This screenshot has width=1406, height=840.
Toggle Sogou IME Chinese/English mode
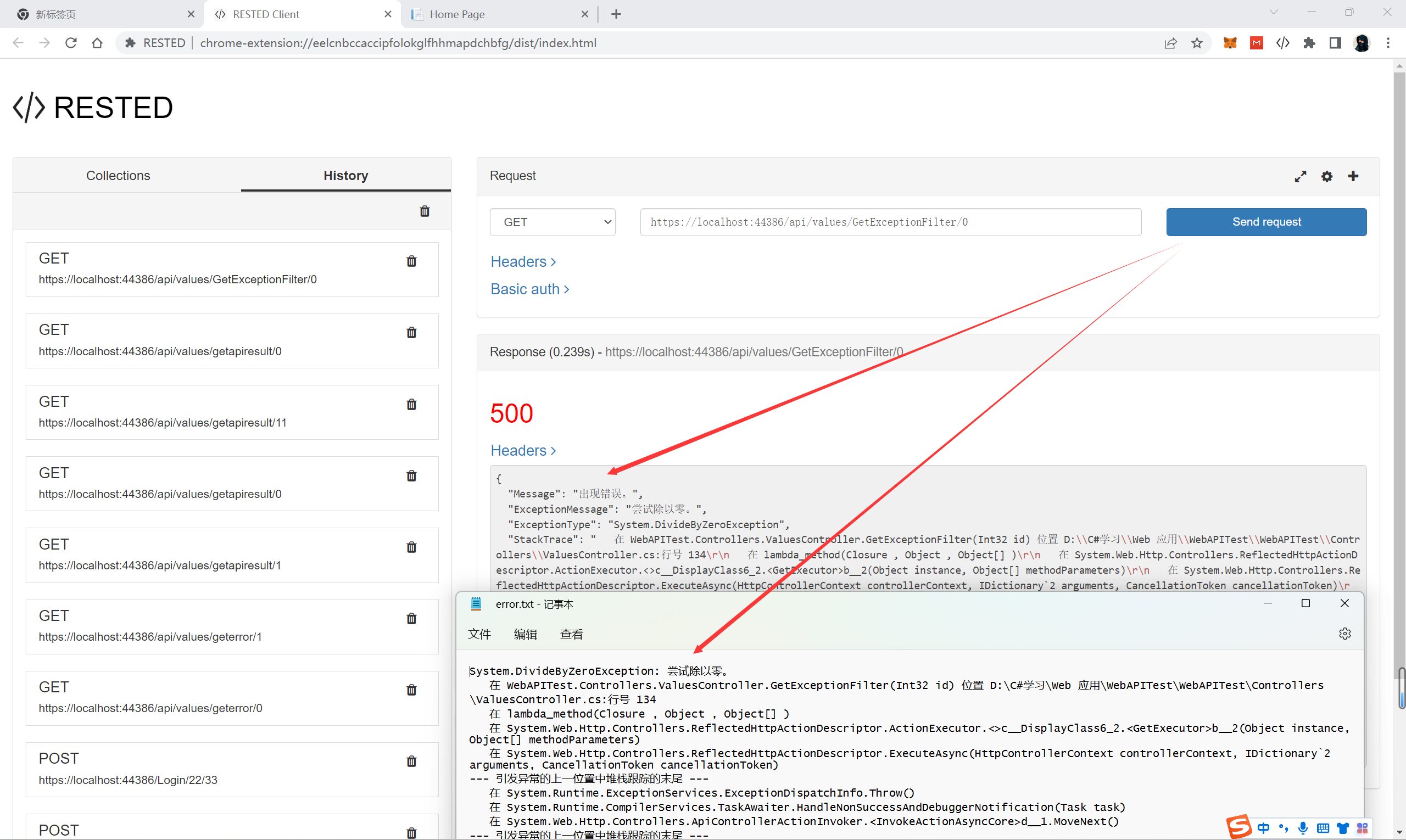tap(1264, 828)
